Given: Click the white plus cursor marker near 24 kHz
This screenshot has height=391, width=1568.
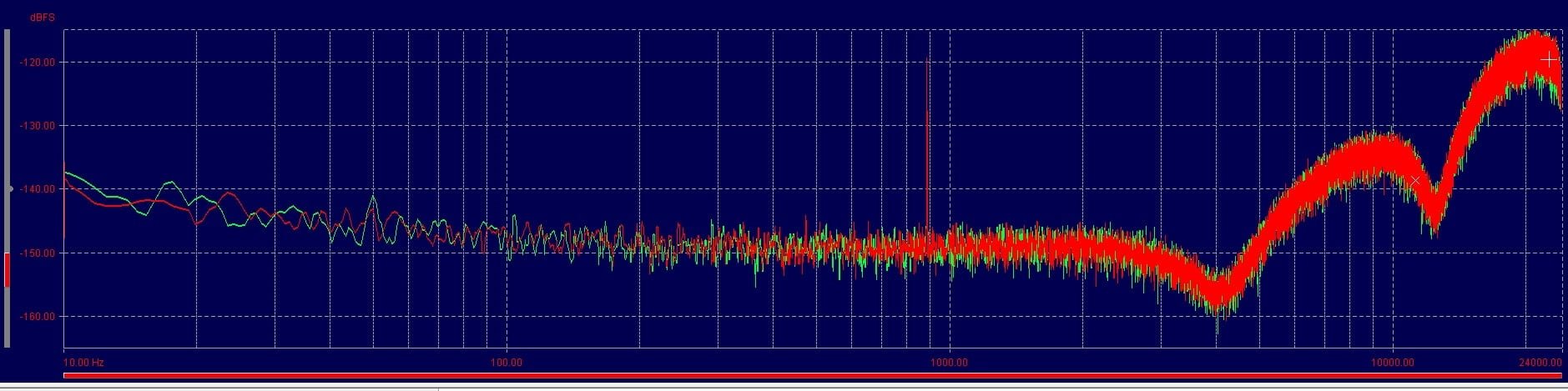Looking at the screenshot, I should tap(1549, 59).
